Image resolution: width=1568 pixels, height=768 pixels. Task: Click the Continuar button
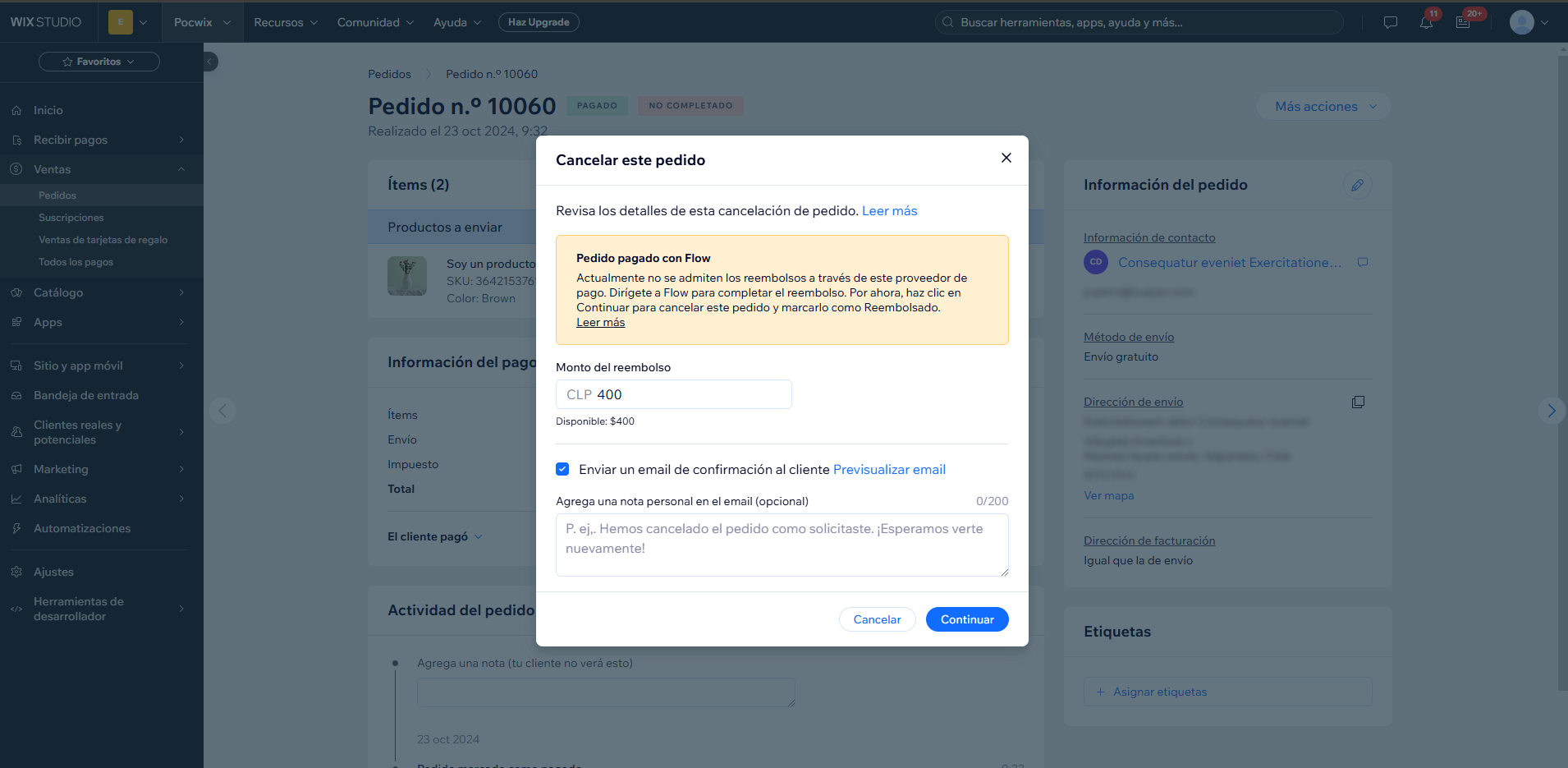click(x=967, y=619)
